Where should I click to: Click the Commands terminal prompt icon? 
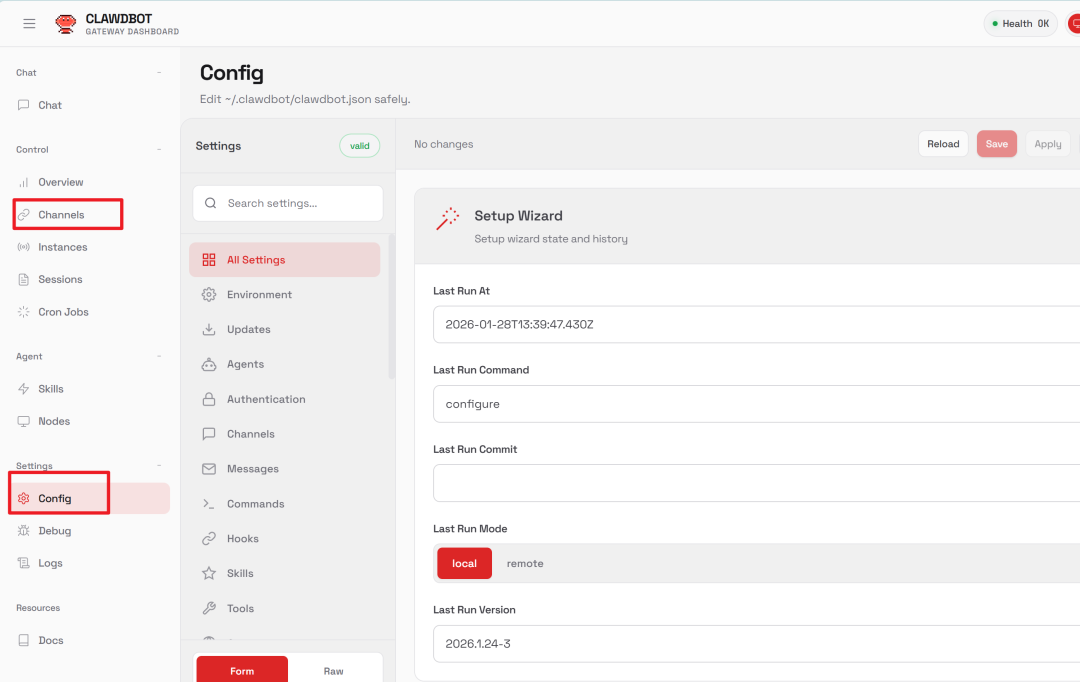[x=209, y=504]
